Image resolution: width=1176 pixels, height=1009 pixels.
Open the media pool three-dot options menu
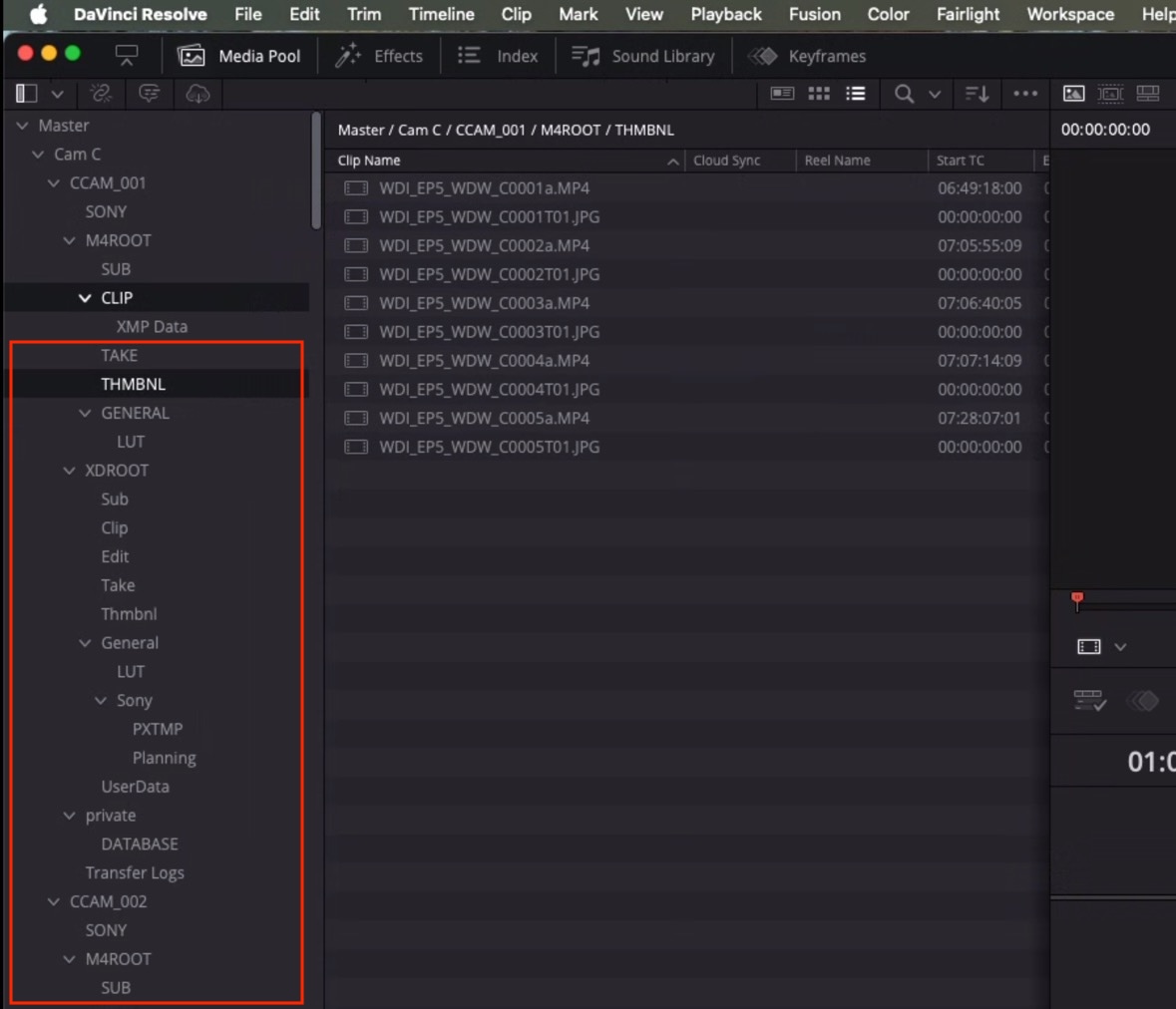(1025, 94)
